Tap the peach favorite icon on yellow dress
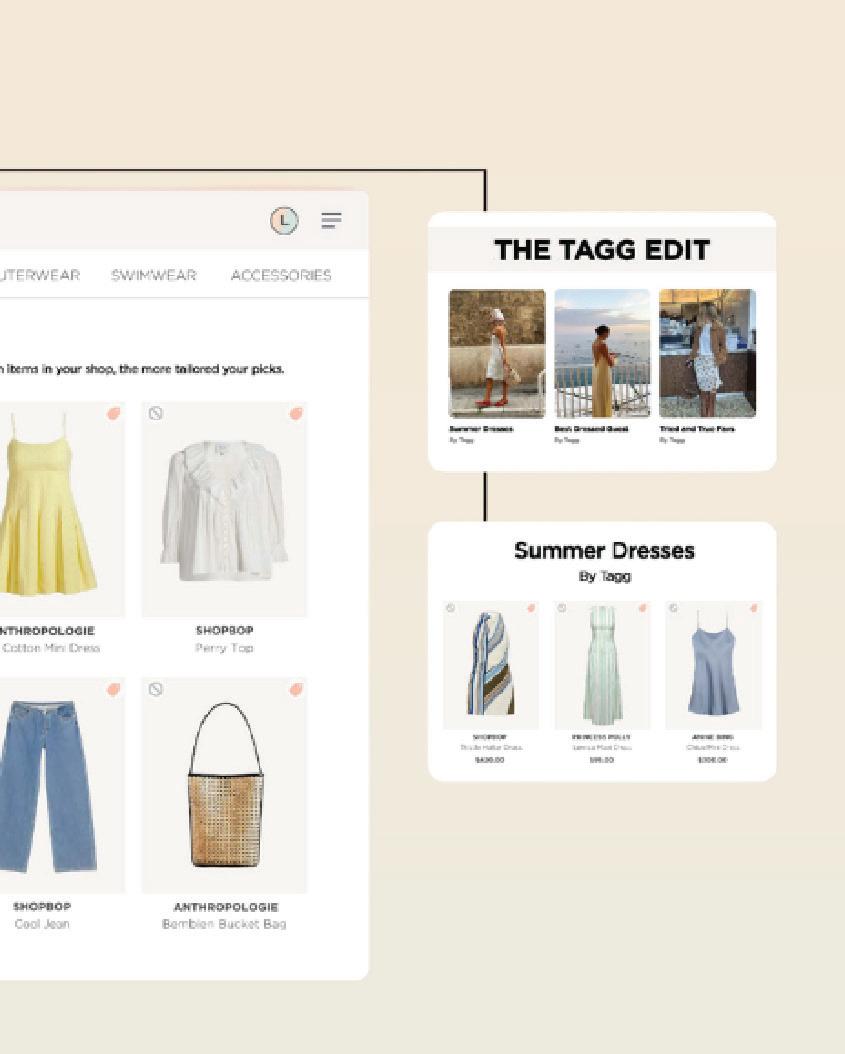Viewport: 845px width, 1054px height. tap(114, 413)
